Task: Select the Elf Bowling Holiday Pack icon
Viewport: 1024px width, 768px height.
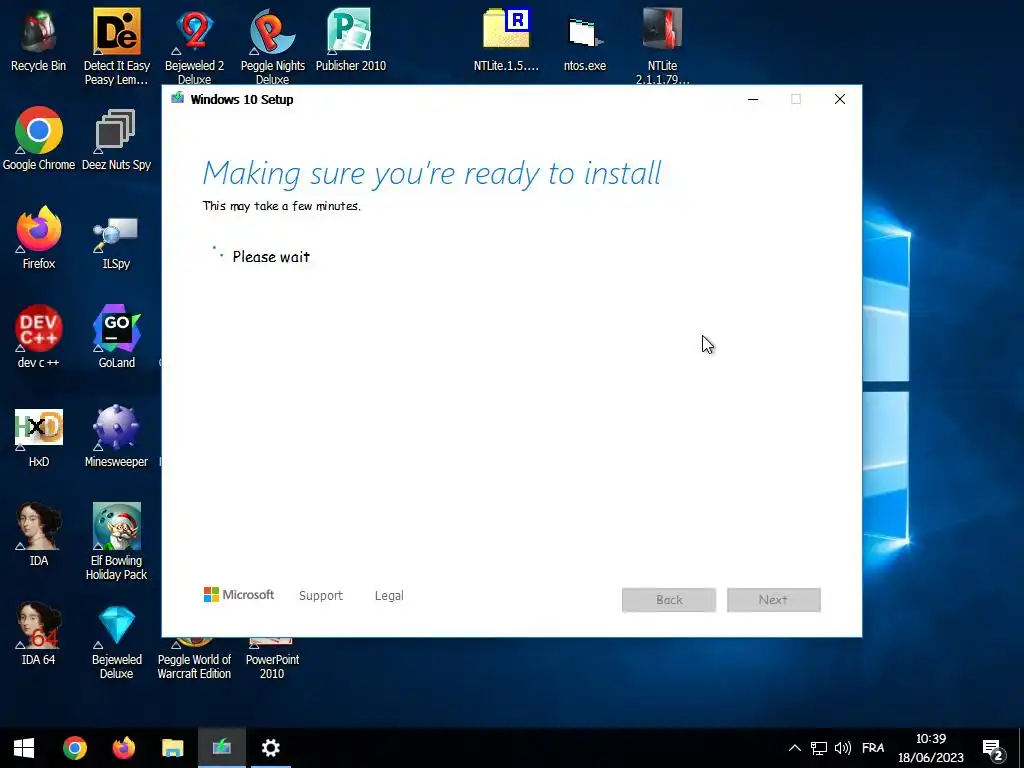Action: pyautogui.click(x=116, y=541)
